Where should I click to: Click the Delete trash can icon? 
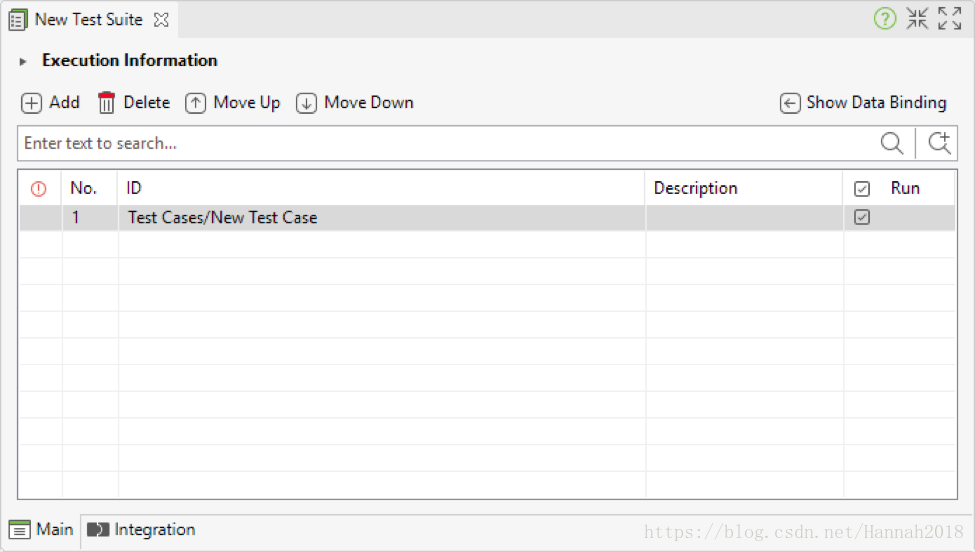click(x=106, y=103)
